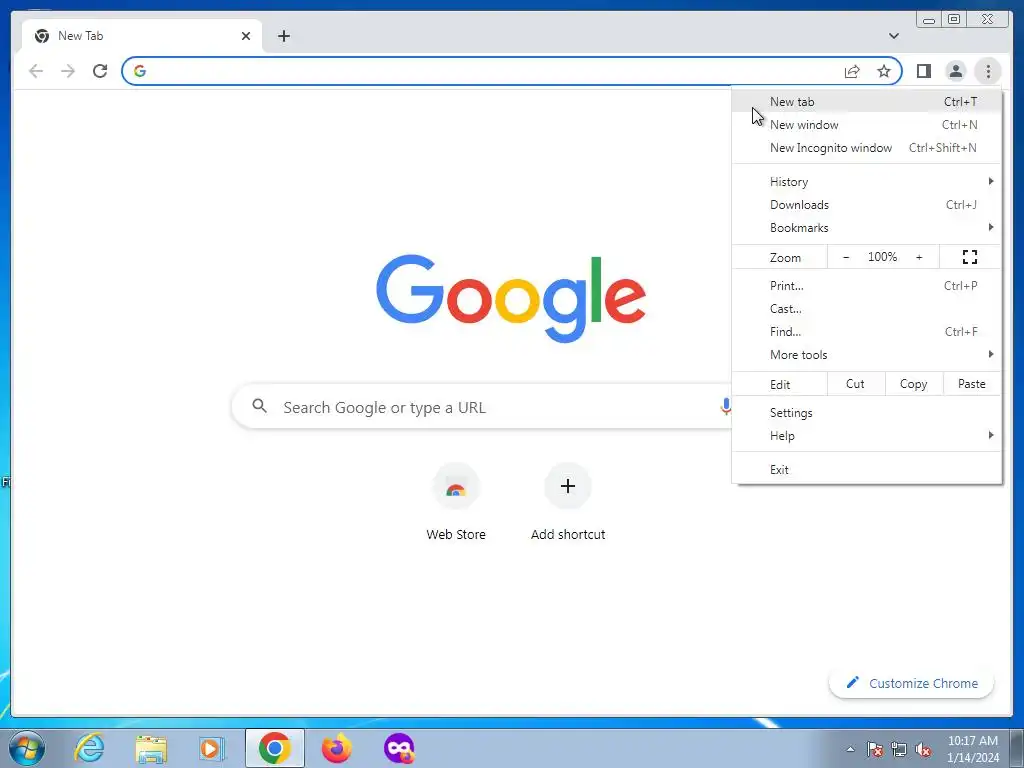Expand the History submenu

pyautogui.click(x=867, y=182)
